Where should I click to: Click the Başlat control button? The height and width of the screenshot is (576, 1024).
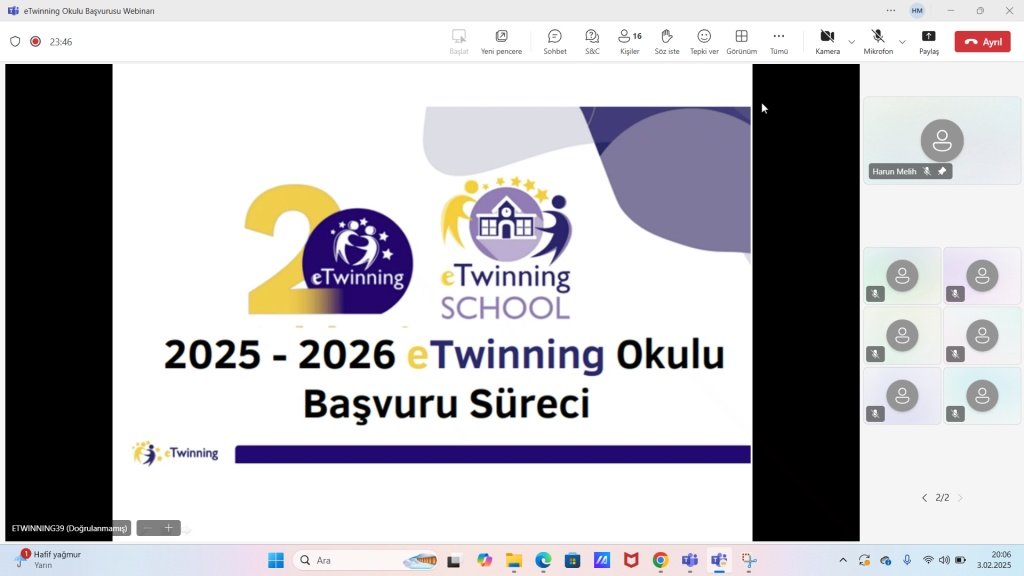(x=458, y=42)
